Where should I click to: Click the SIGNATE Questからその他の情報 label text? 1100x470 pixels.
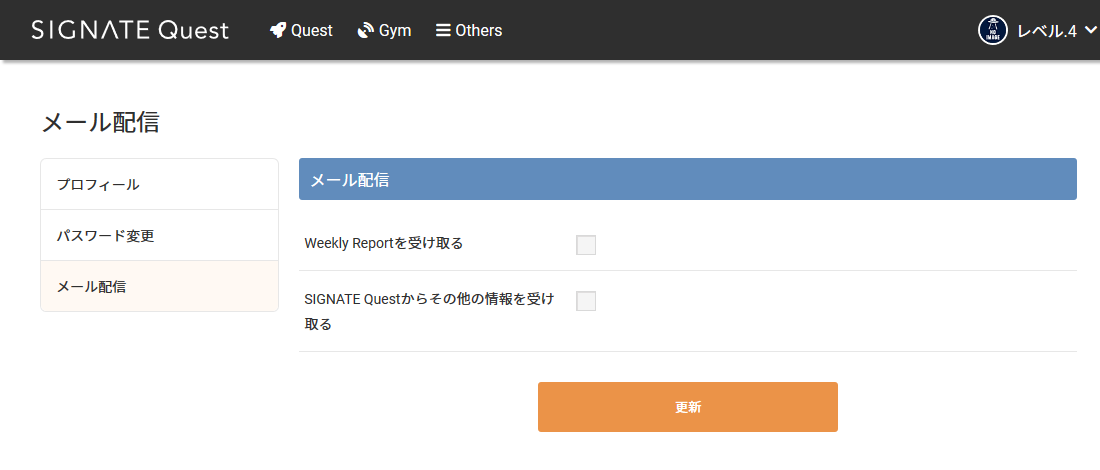click(x=429, y=298)
